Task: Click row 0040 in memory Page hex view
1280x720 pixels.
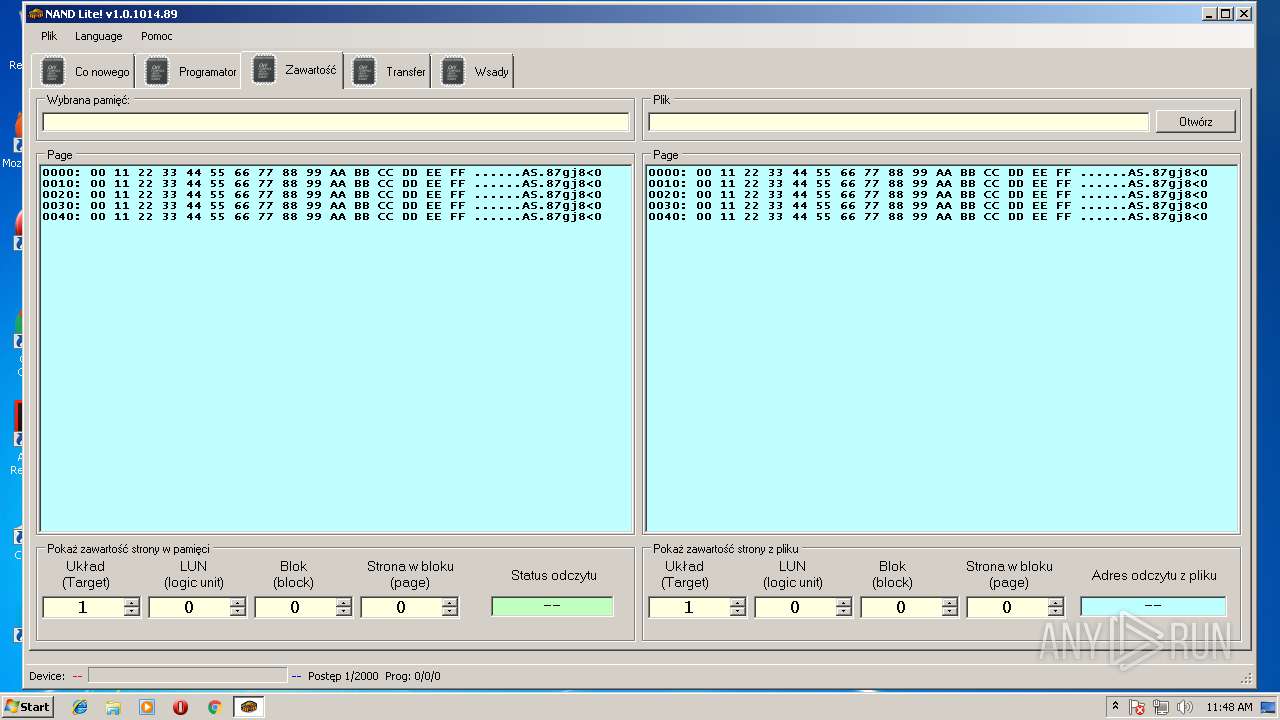Action: pos(322,216)
